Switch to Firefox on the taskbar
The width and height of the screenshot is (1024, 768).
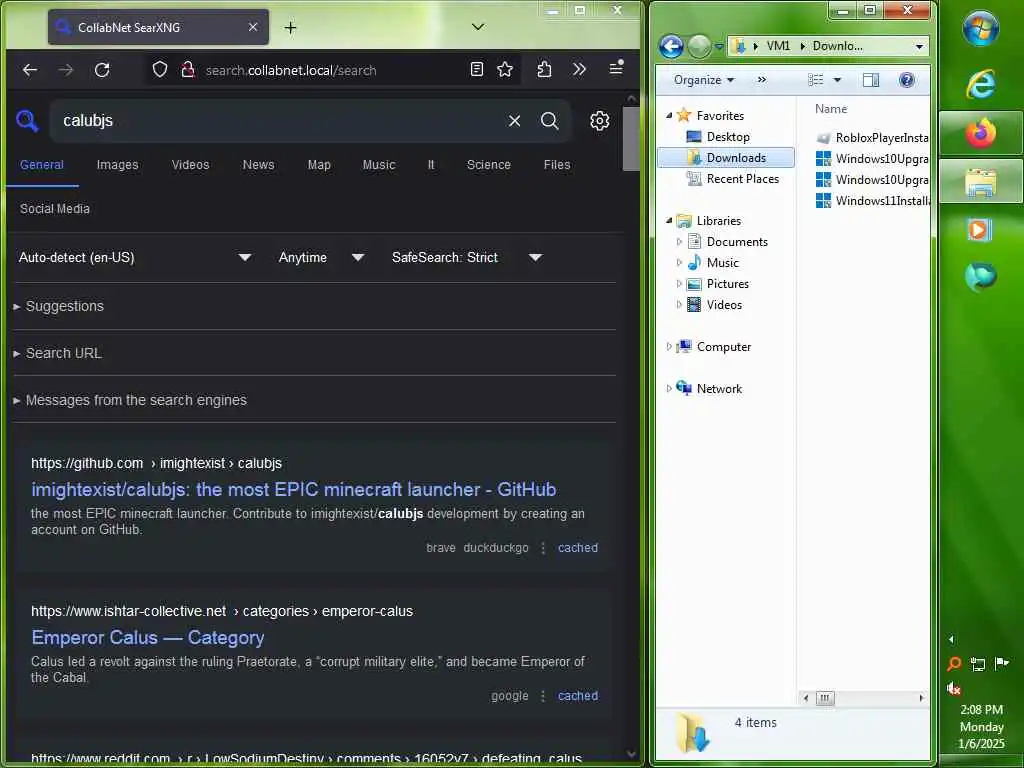(981, 133)
